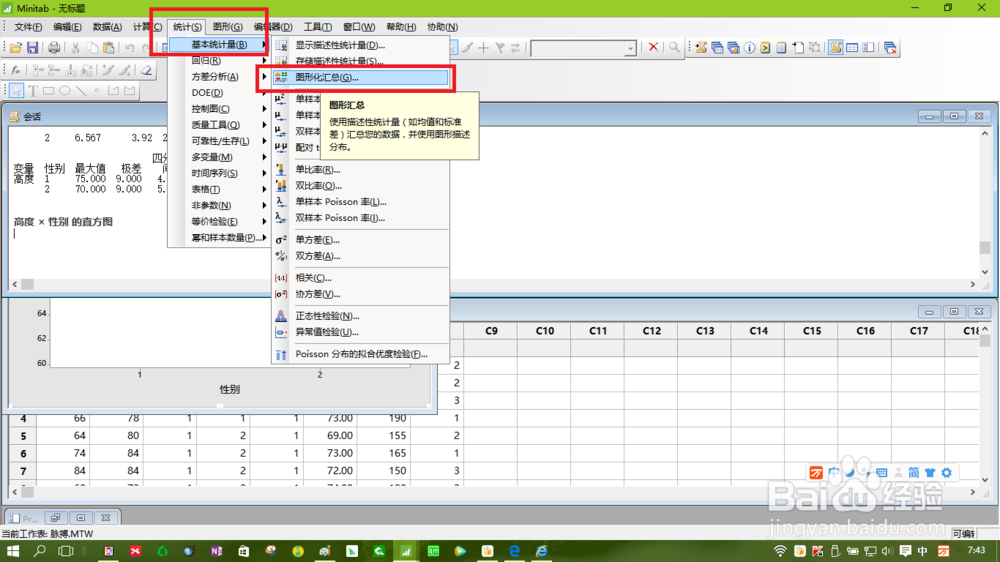Open the History command-line icon
Screen dimensions: 1000x562
(765, 48)
